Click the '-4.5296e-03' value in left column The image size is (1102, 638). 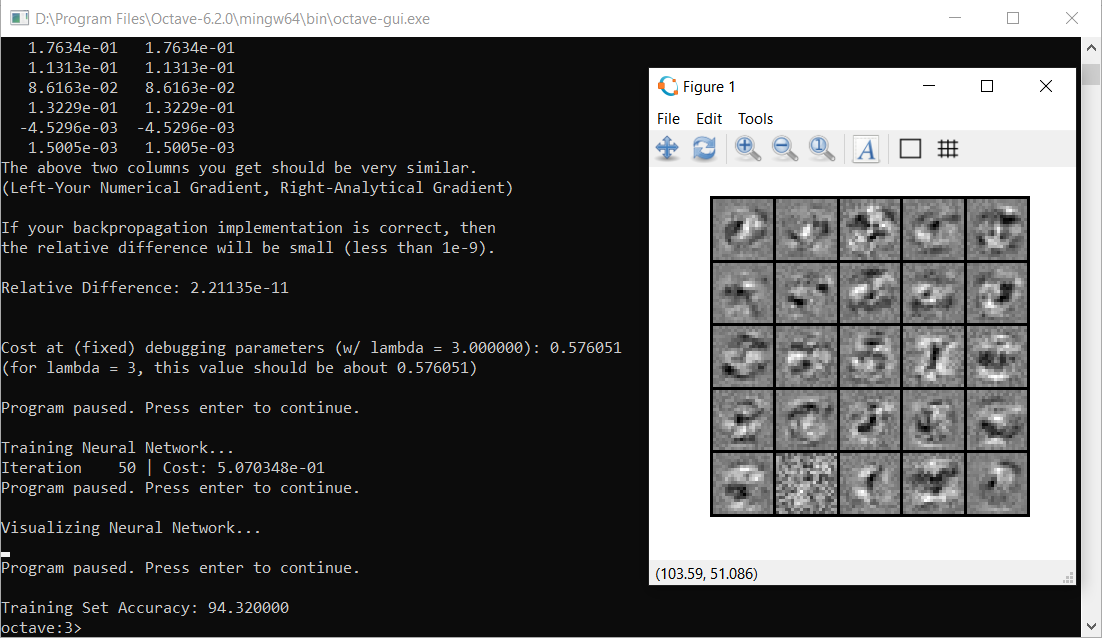coord(68,128)
